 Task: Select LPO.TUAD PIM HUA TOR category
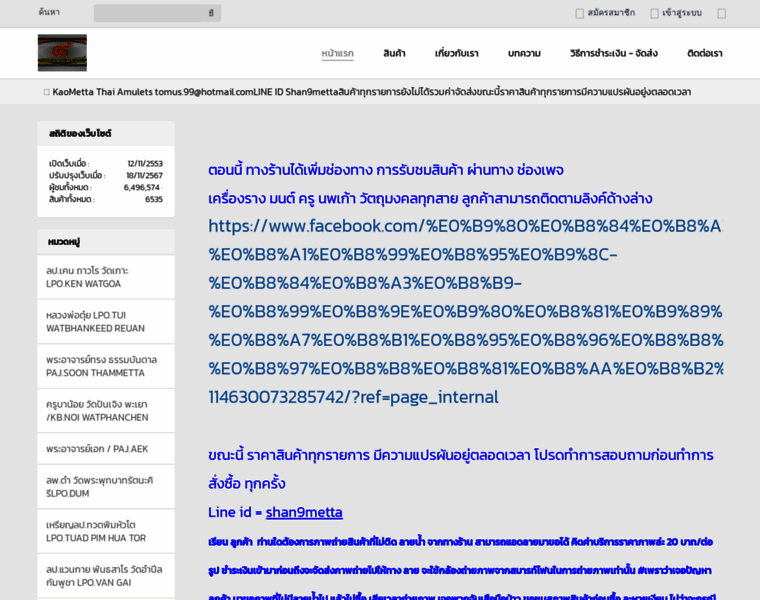(90, 530)
